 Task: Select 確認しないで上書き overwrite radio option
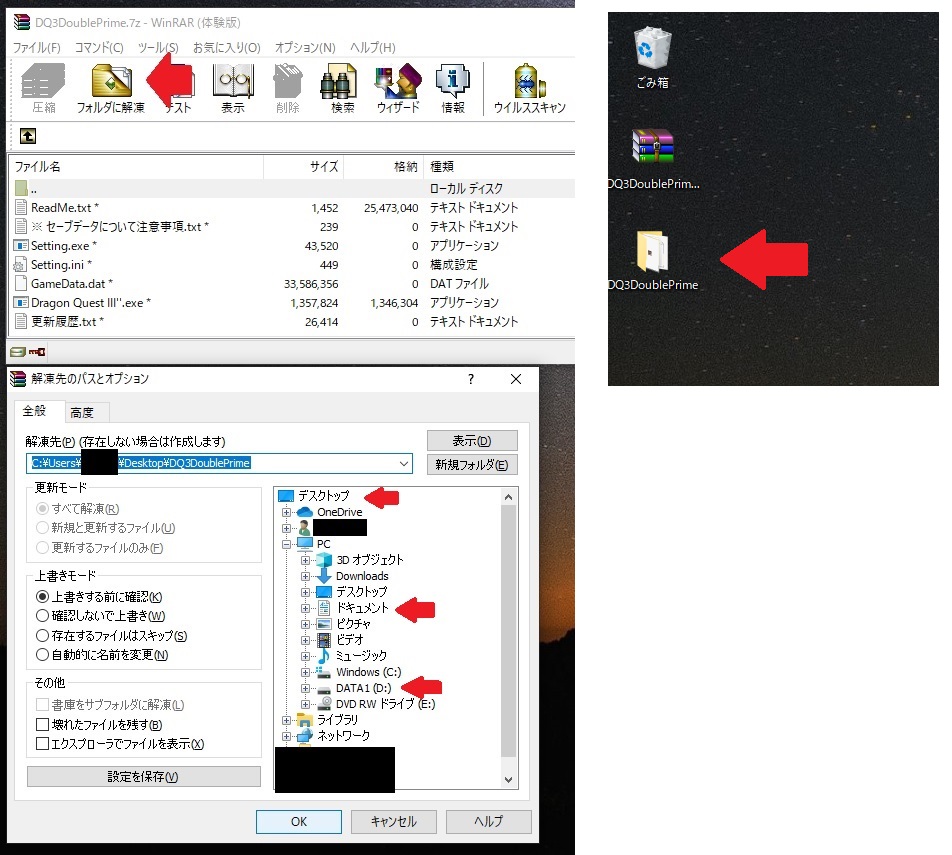(42, 616)
